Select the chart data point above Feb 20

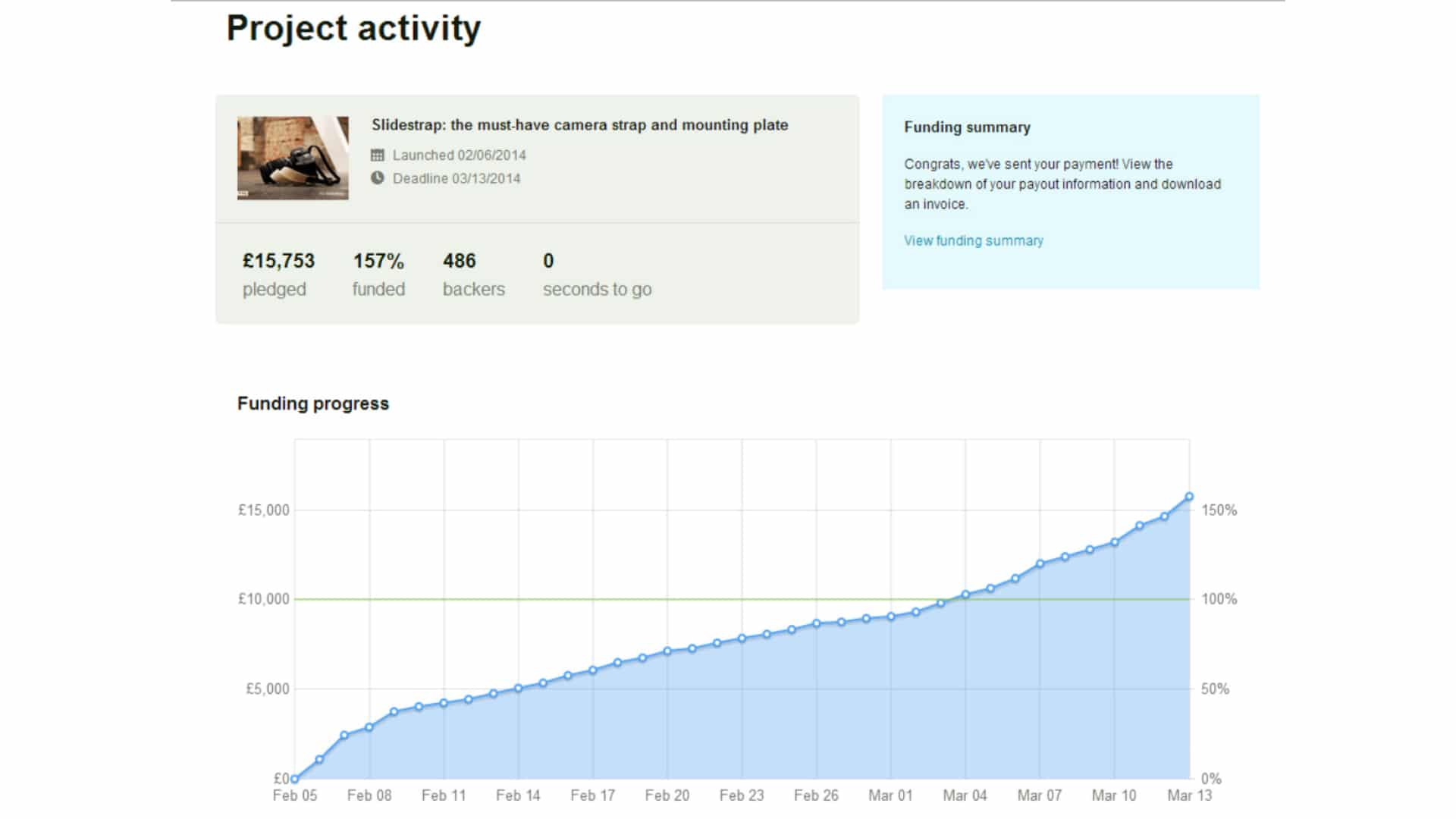[667, 651]
